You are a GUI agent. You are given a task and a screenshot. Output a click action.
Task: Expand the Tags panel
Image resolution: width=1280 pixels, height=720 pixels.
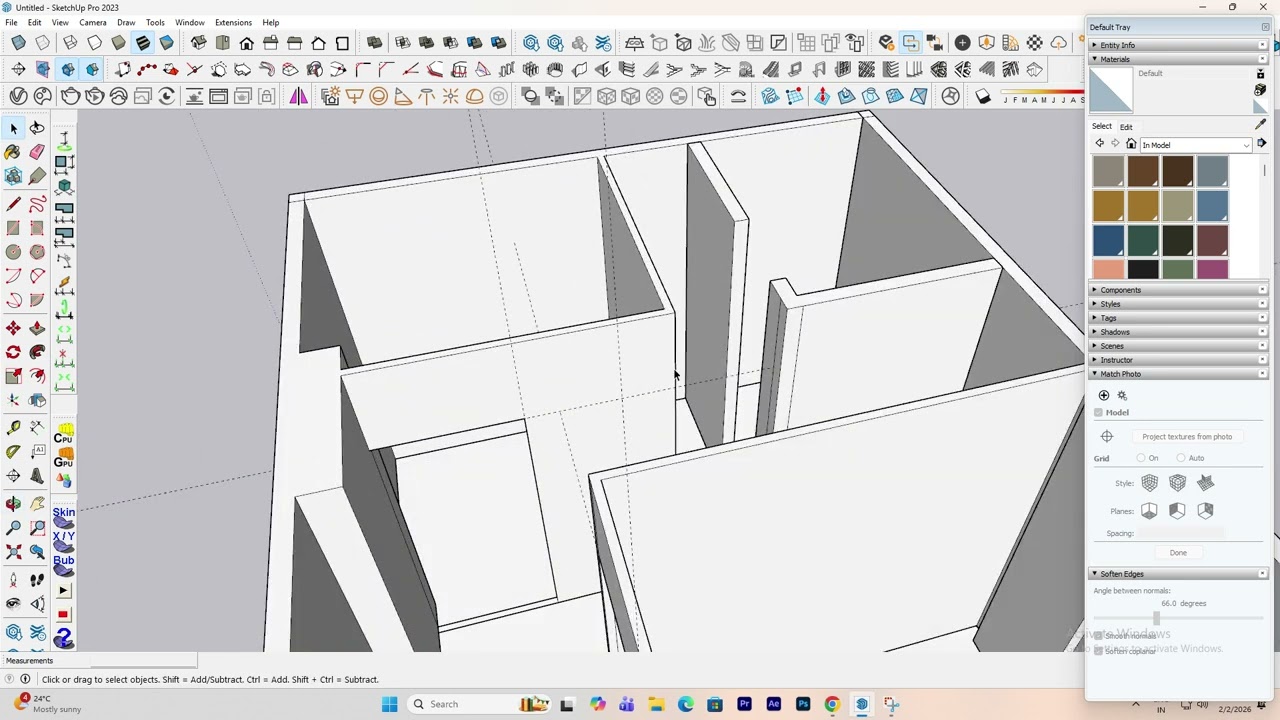[x=1178, y=318]
